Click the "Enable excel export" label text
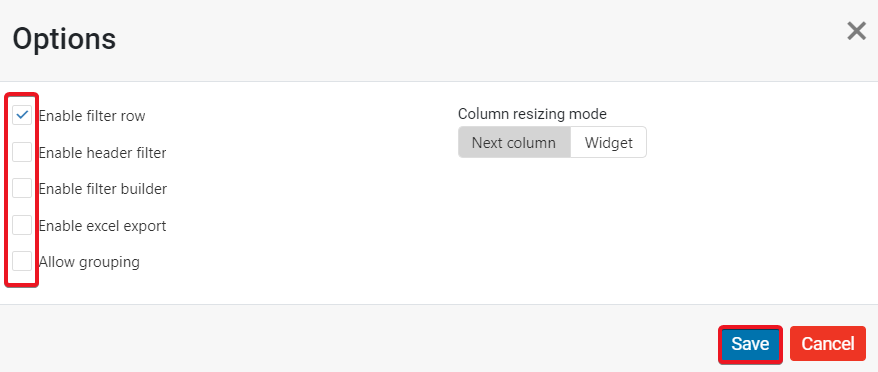The height and width of the screenshot is (372, 878). point(102,226)
